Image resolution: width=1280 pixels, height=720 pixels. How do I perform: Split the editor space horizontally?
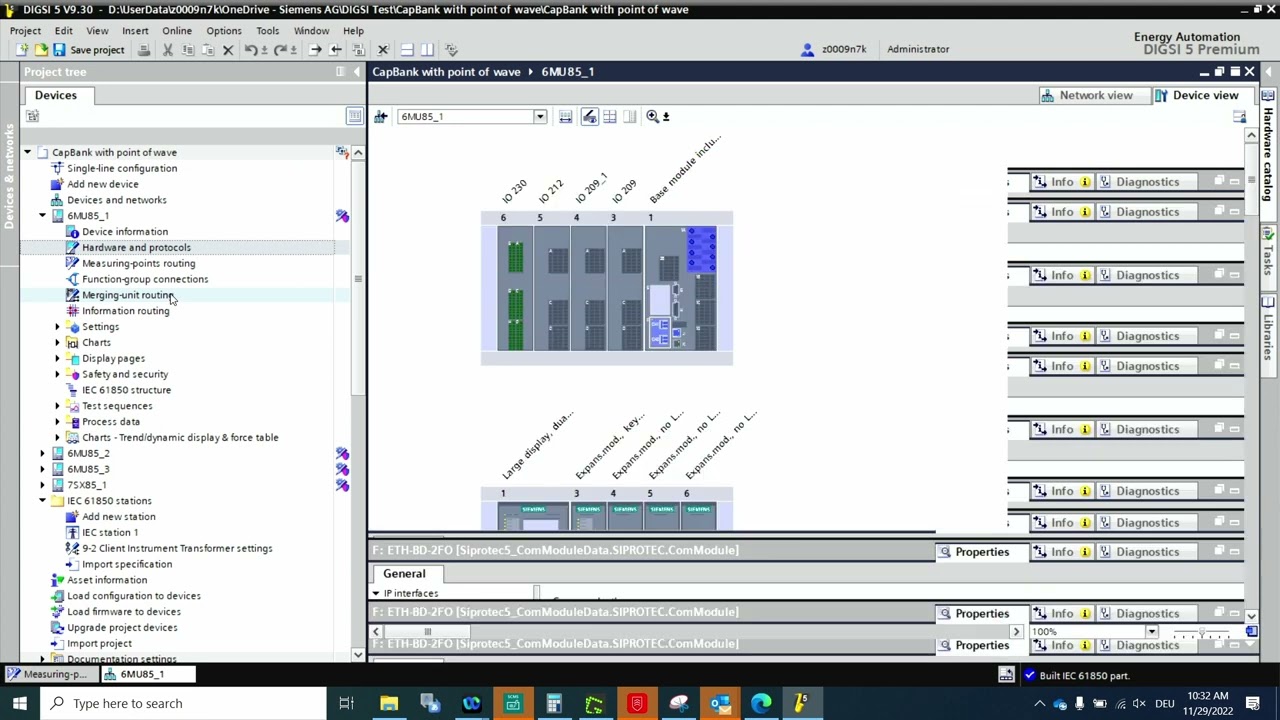coord(407,49)
